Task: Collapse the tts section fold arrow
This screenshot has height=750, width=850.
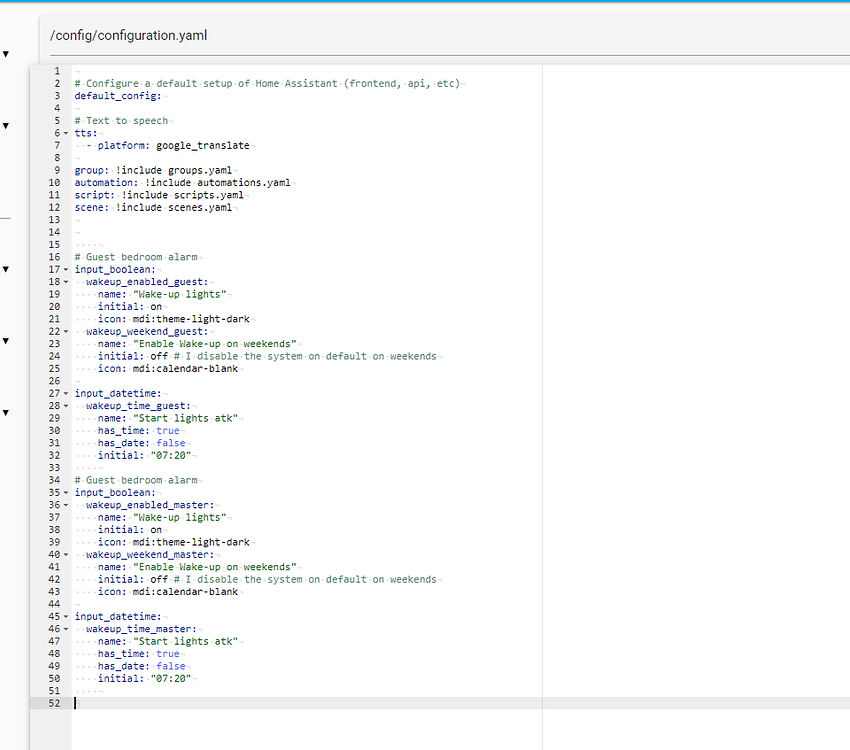Action: click(x=64, y=132)
